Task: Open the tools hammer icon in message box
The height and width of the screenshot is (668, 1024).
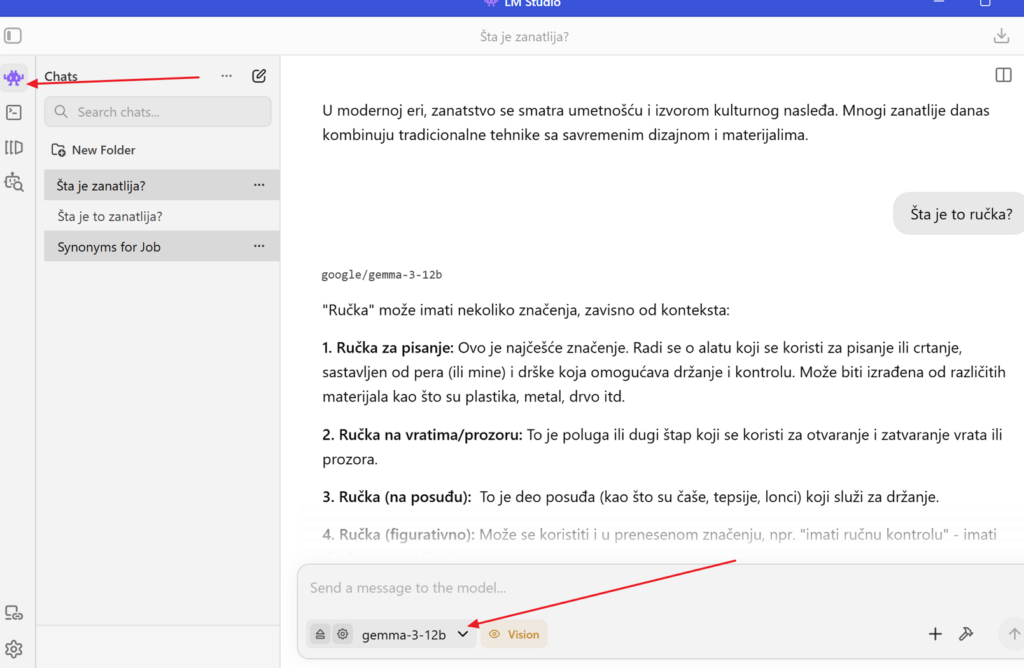Action: [965, 634]
